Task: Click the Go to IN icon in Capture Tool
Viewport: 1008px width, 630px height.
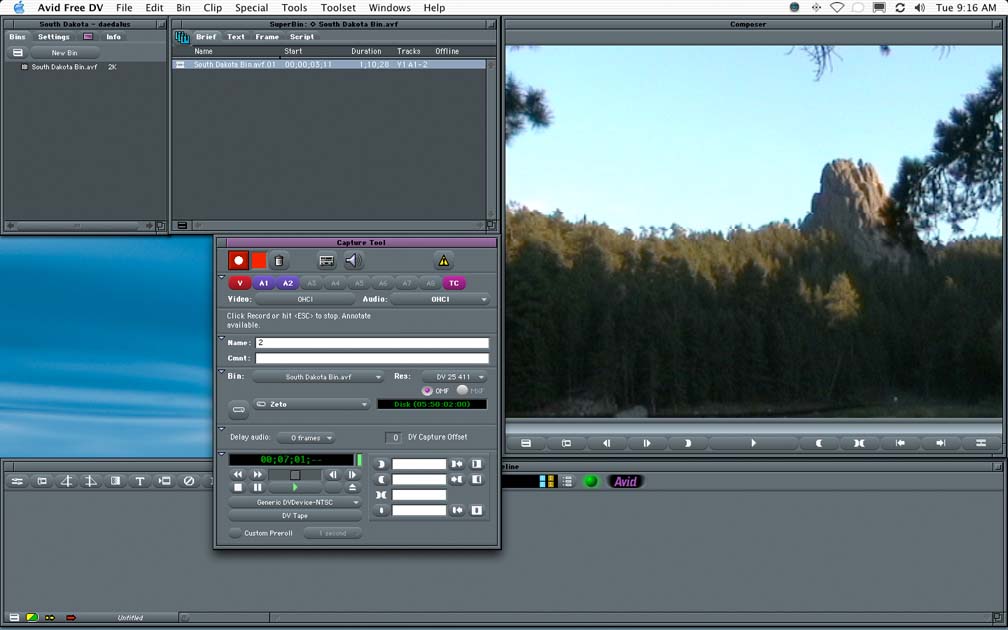Action: (456, 464)
